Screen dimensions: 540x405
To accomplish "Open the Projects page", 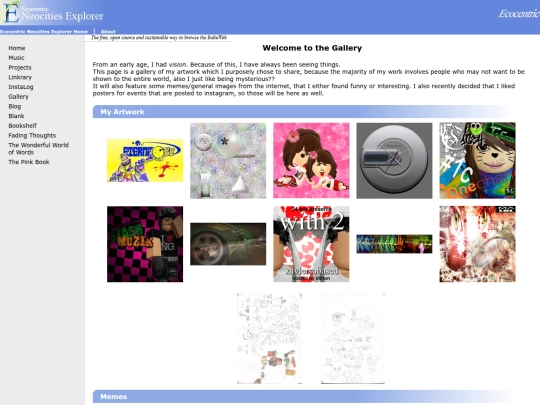I will point(20,68).
